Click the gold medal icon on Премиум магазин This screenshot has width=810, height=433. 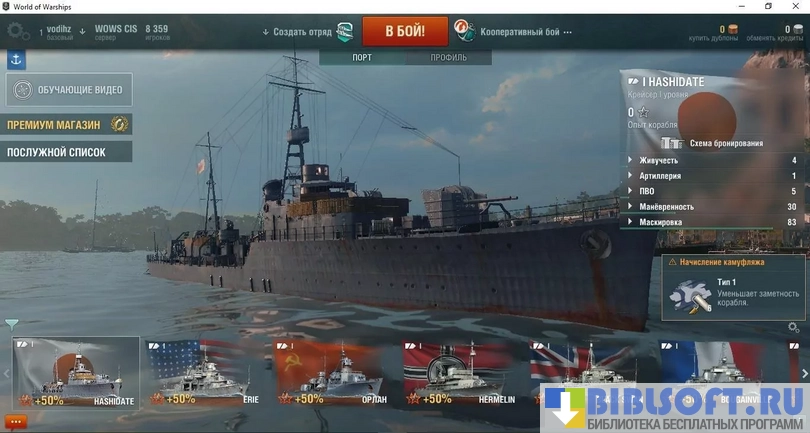click(x=120, y=125)
